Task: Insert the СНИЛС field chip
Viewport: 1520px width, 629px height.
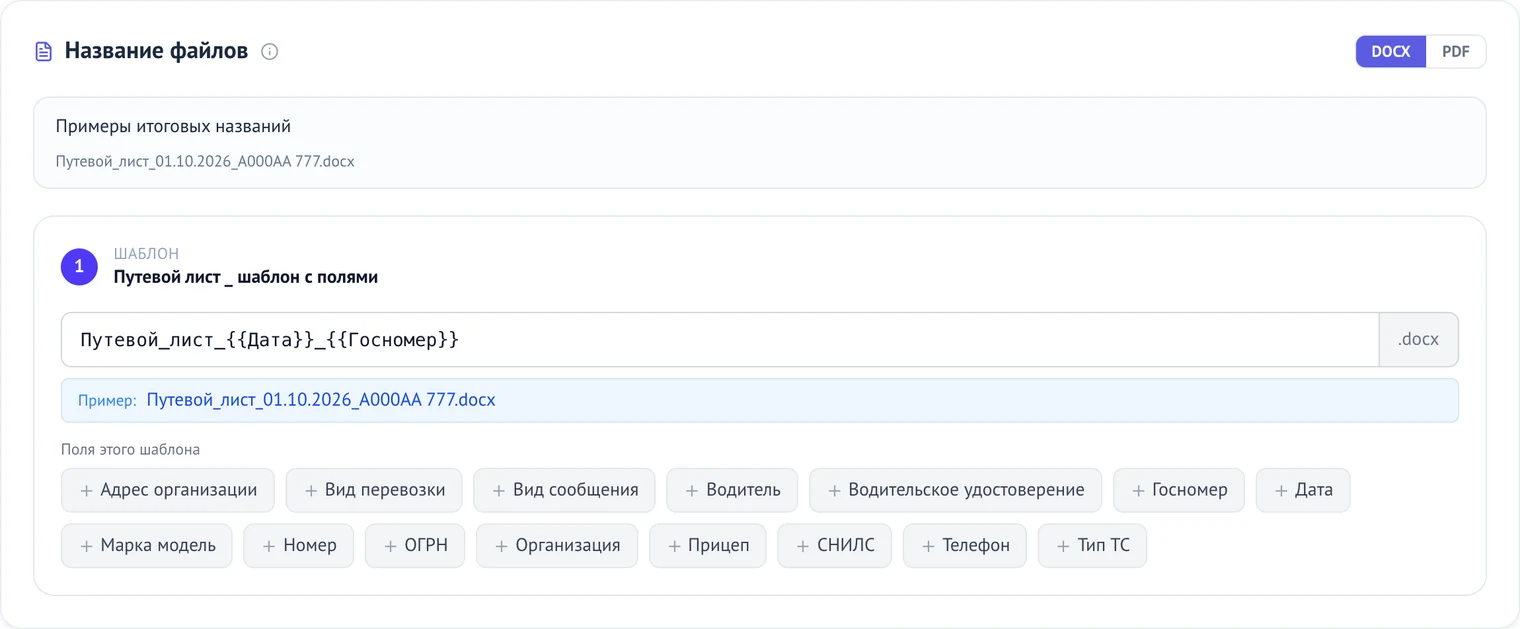Action: click(x=834, y=546)
